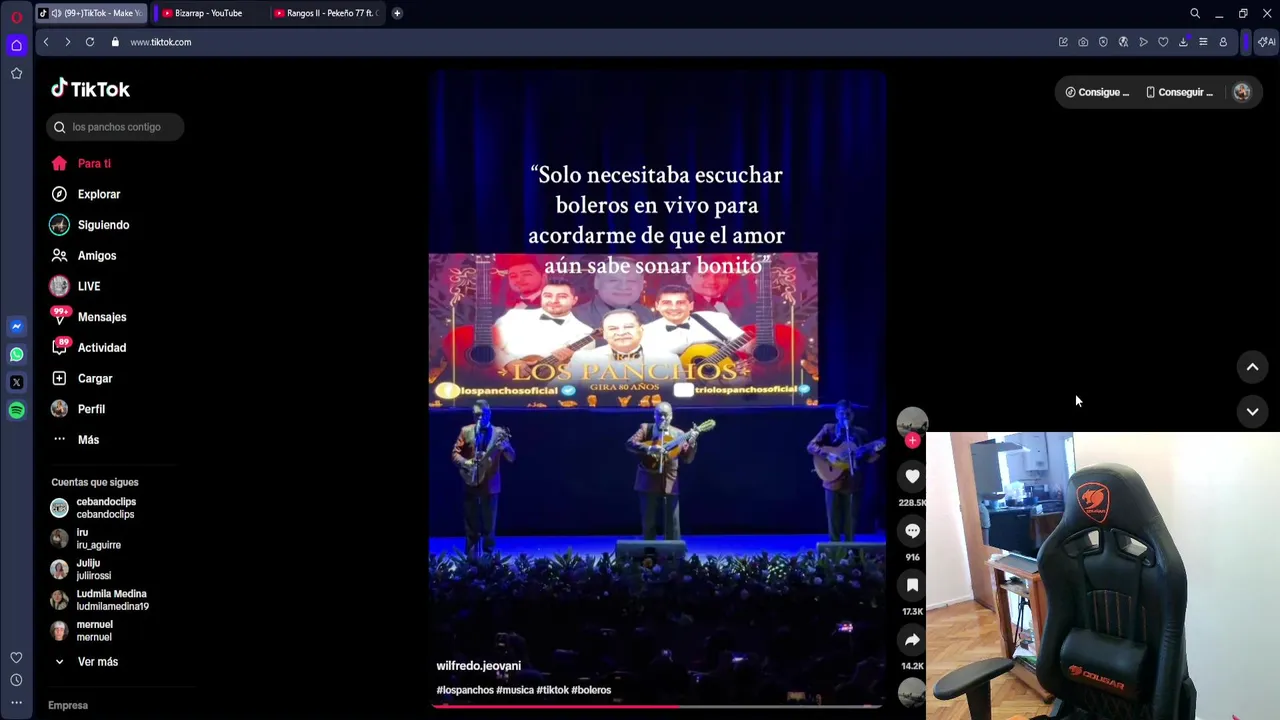Save video to favorites bookmark
This screenshot has width=1280, height=720.
(x=912, y=585)
